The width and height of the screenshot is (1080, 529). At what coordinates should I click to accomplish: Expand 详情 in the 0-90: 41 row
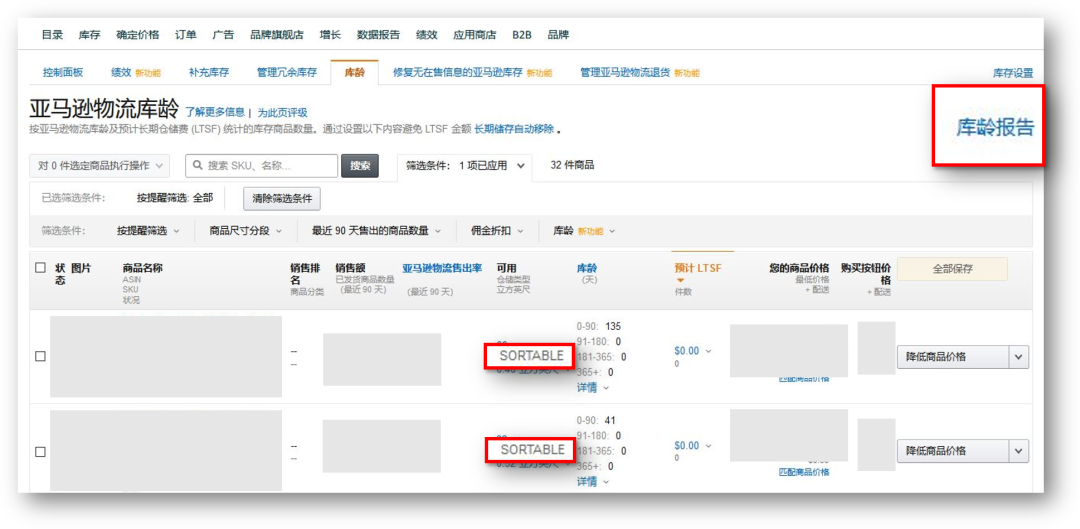tap(592, 481)
